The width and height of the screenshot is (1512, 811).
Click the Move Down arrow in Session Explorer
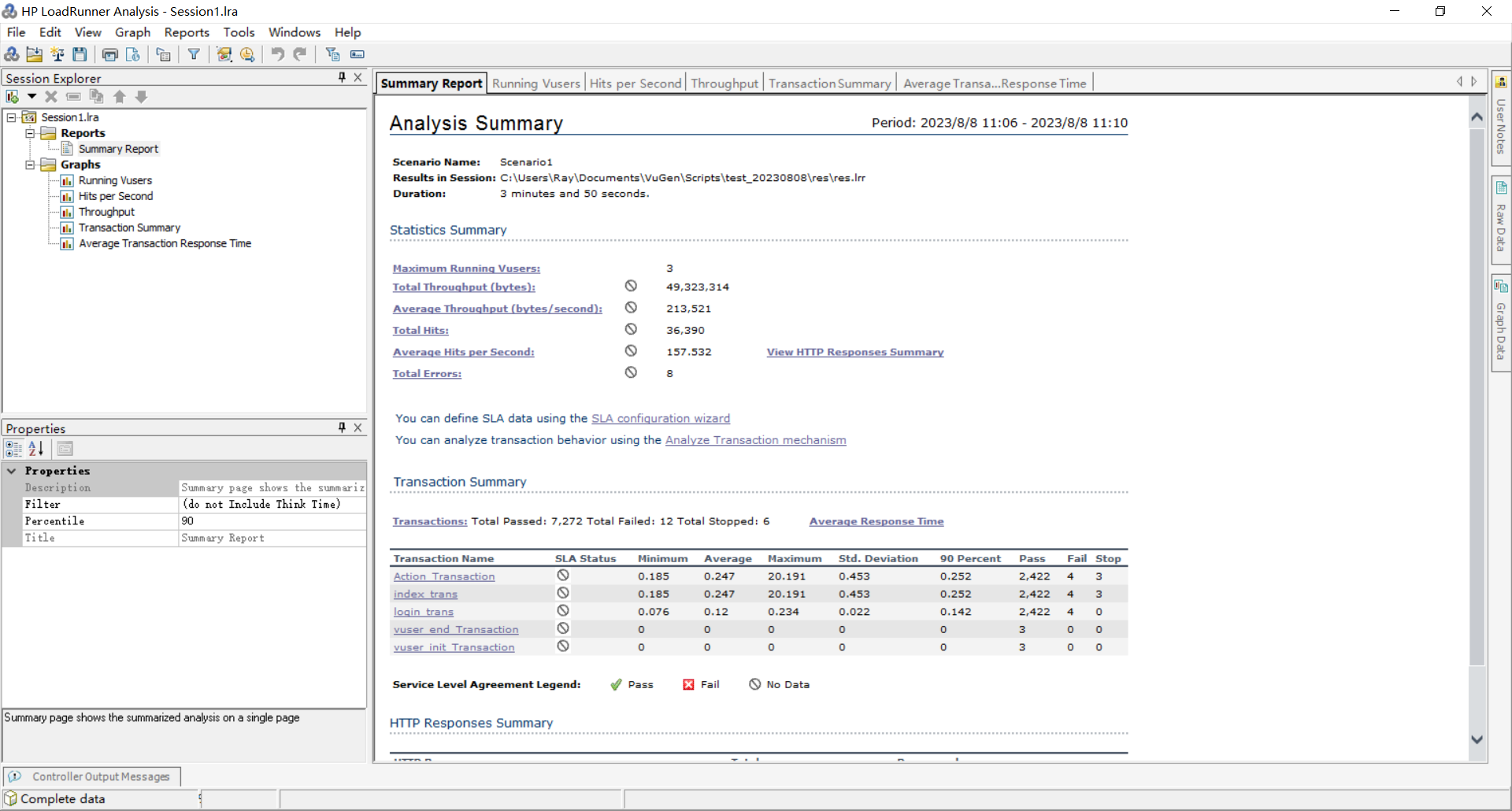[142, 97]
